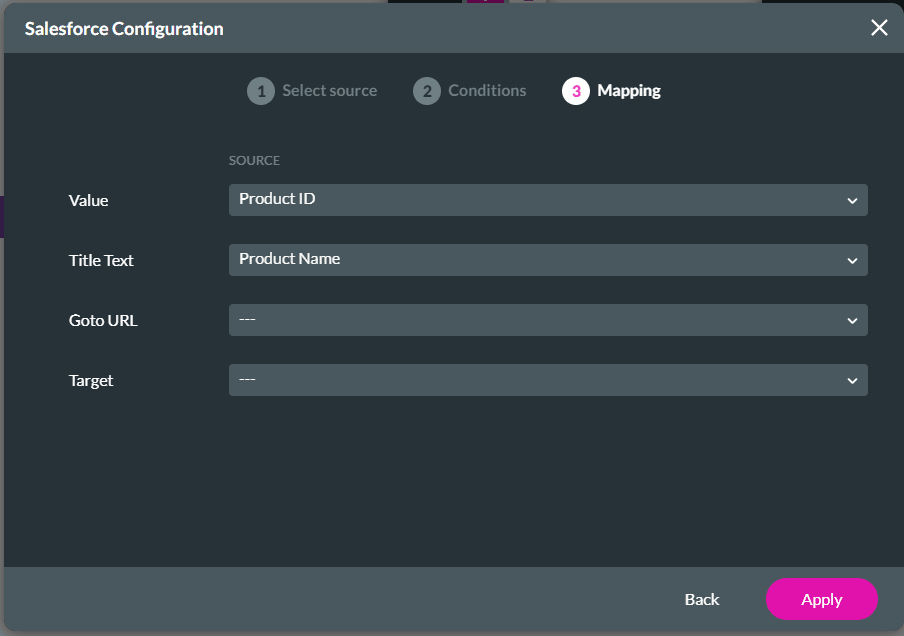Click the chevron on the Goto URL dropdown
The image size is (904, 636).
click(x=853, y=320)
